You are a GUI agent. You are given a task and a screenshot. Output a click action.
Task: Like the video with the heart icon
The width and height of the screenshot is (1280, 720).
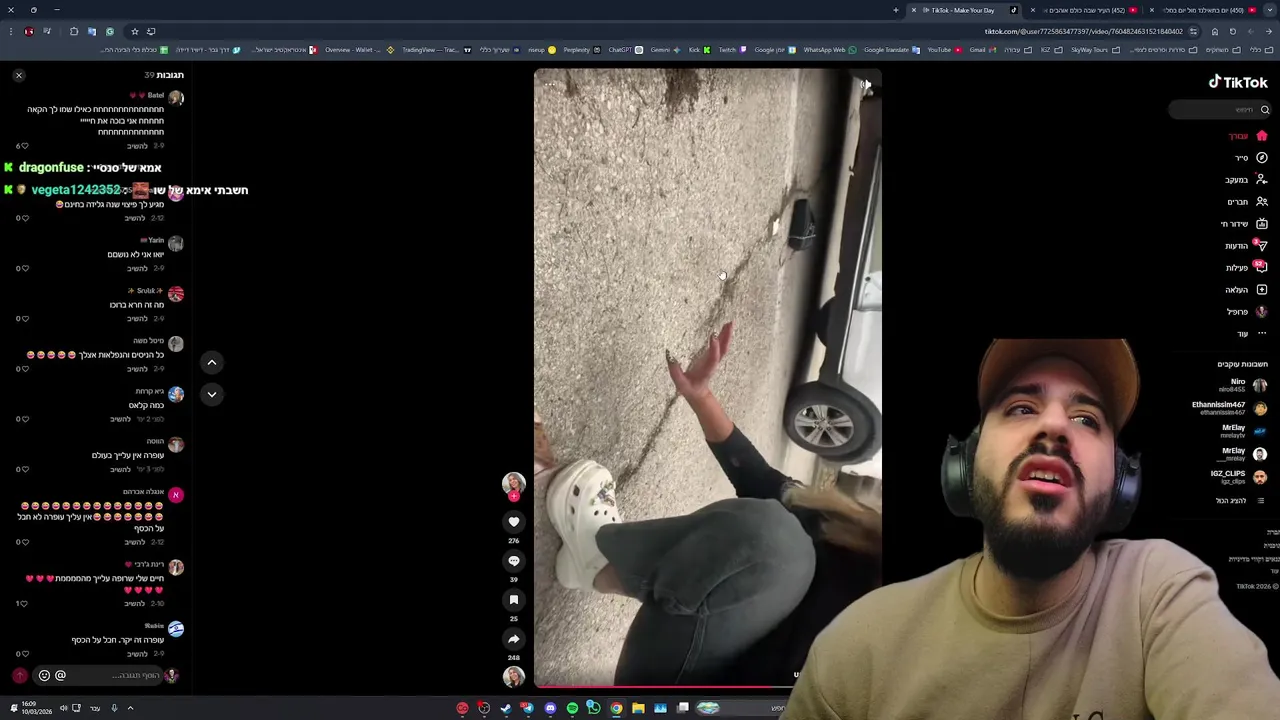[514, 522]
